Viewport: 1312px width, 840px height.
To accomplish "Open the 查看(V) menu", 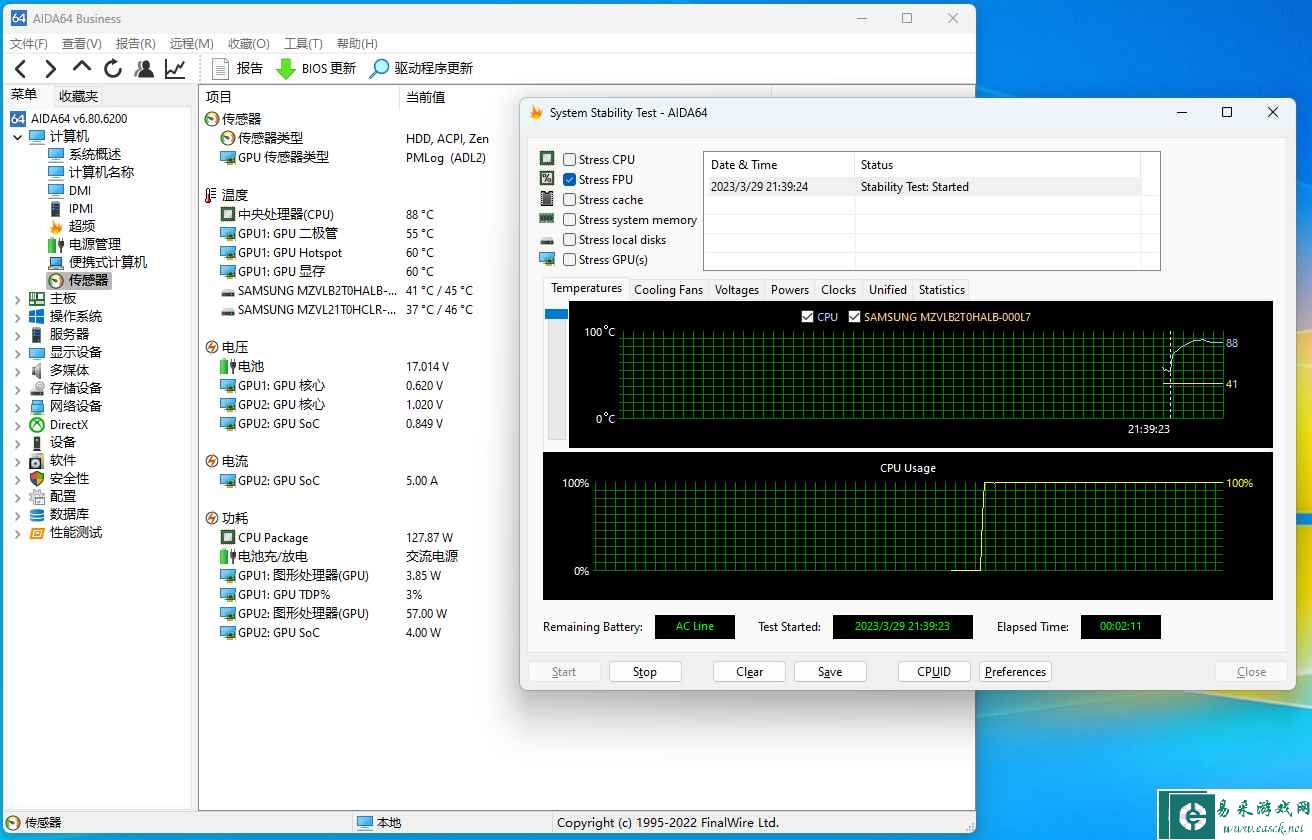I will click(82, 43).
